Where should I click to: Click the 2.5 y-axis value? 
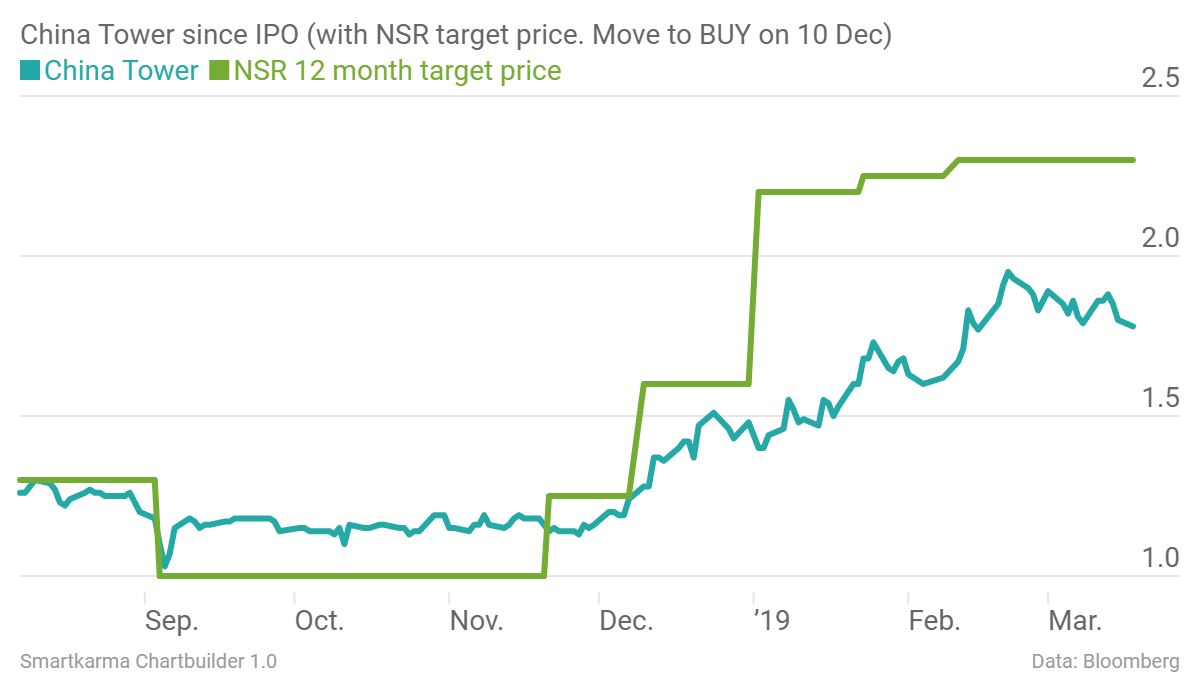click(1160, 78)
